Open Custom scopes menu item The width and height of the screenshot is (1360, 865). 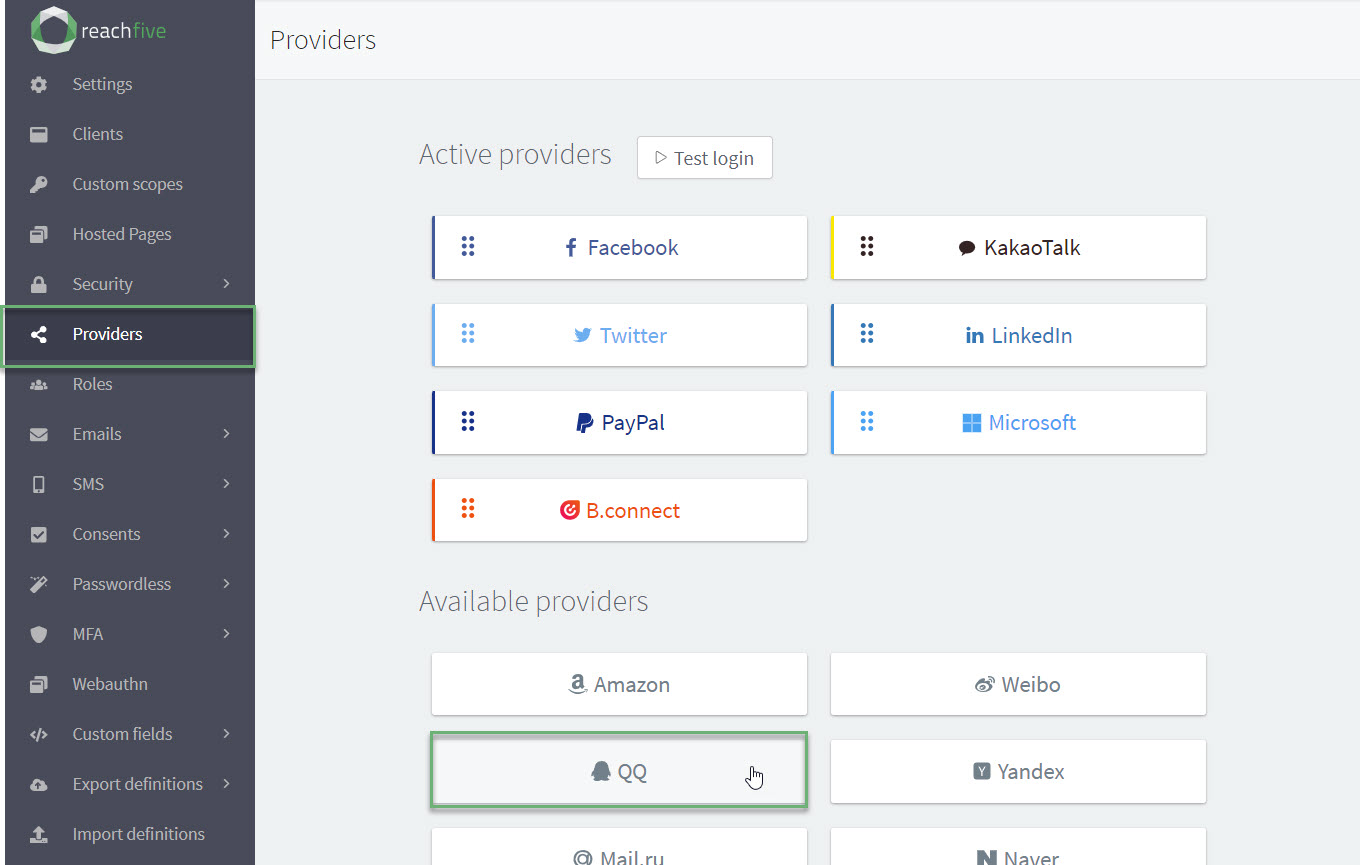click(128, 184)
